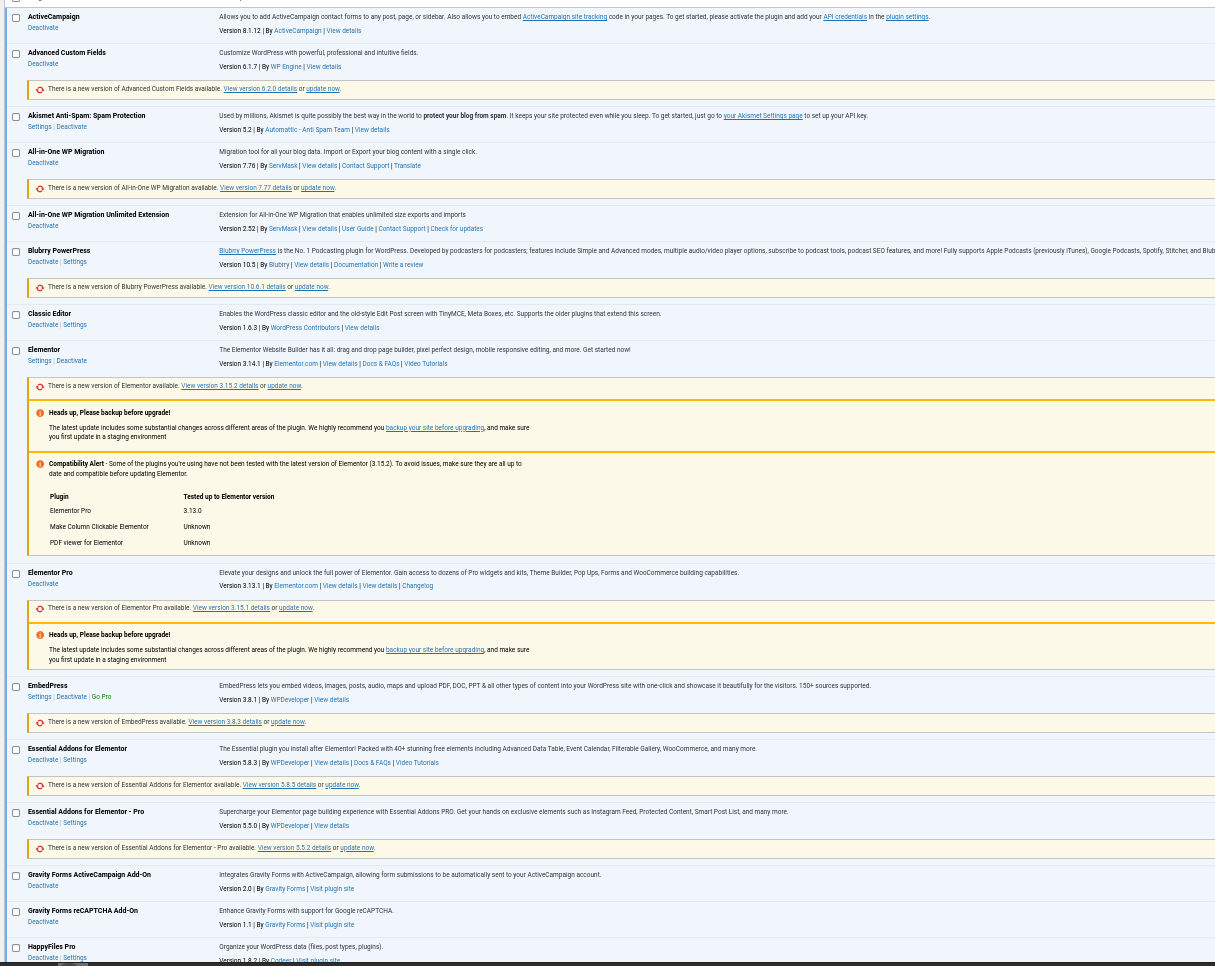
Task: Open Changelog link for Elementor Pro
Action: click(417, 586)
